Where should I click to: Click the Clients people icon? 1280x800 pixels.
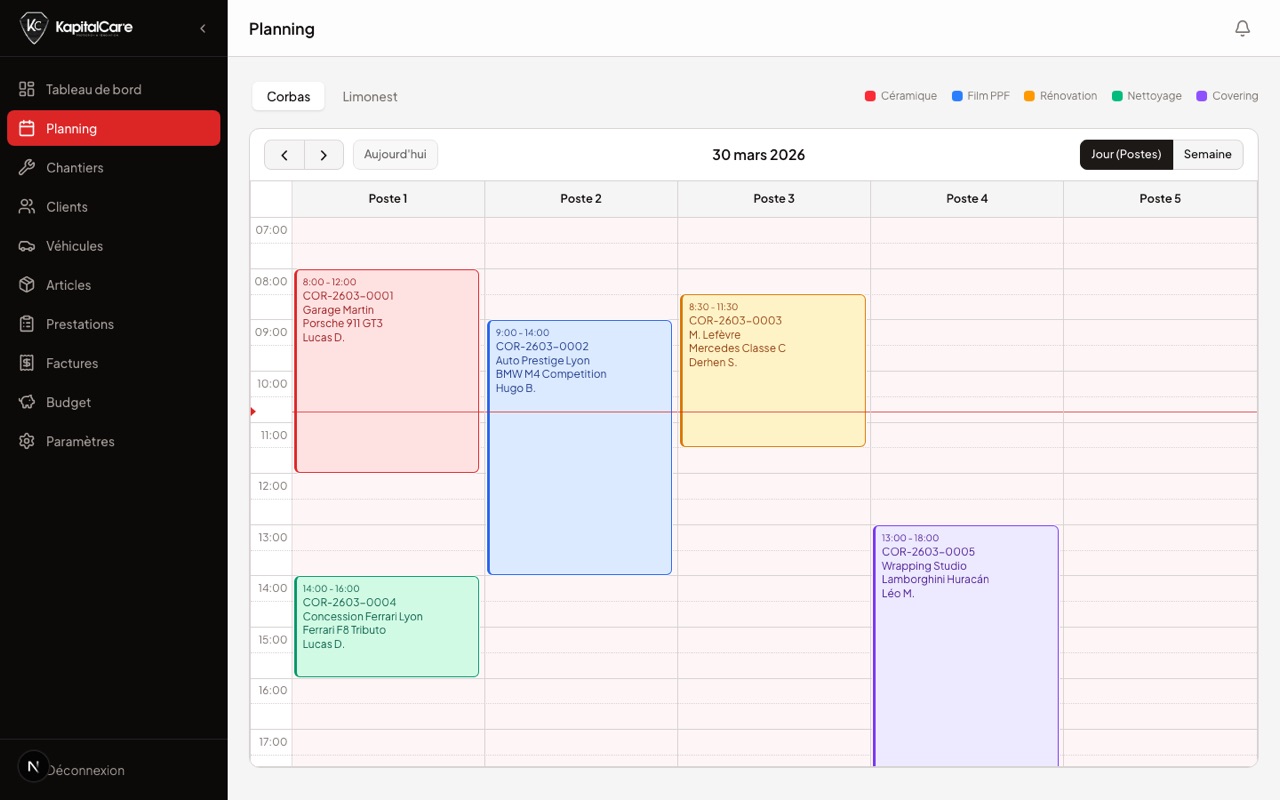27,206
